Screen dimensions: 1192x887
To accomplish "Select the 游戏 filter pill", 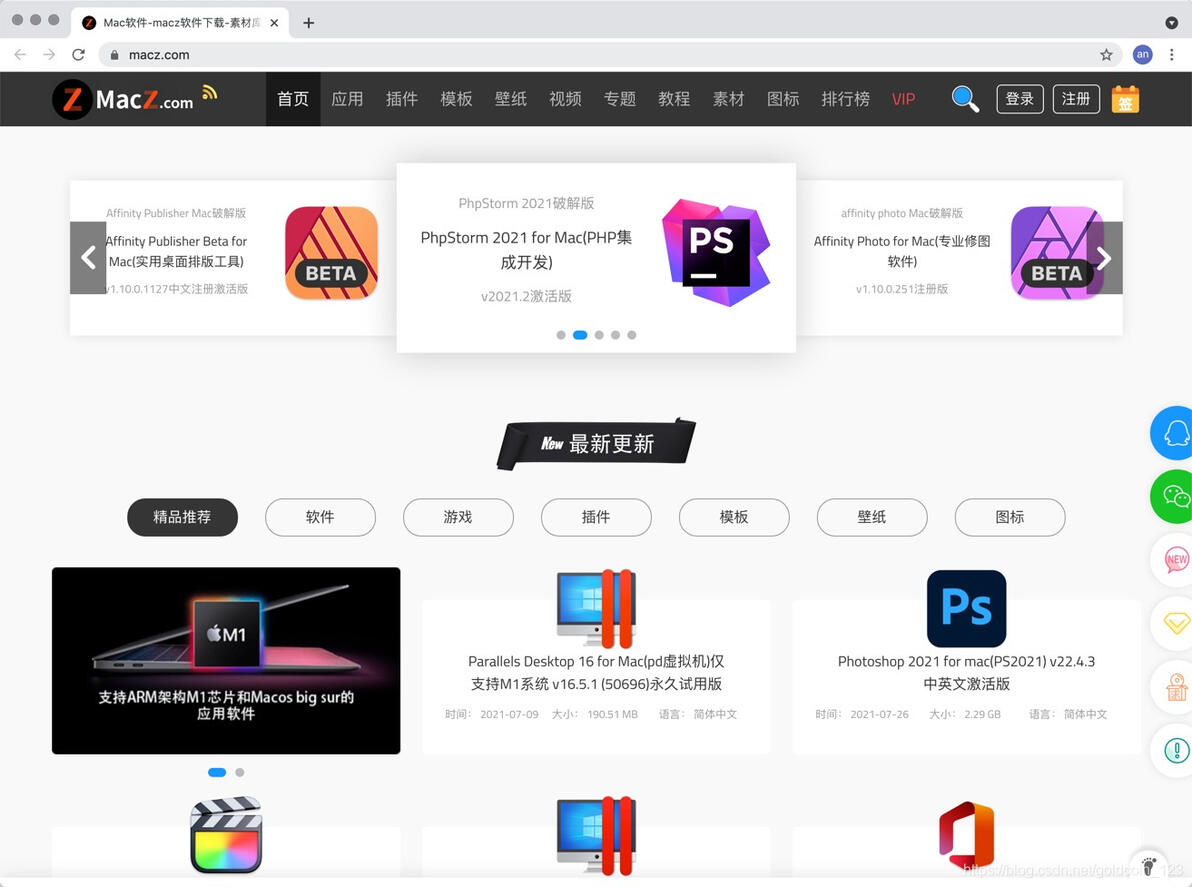I will click(x=458, y=517).
